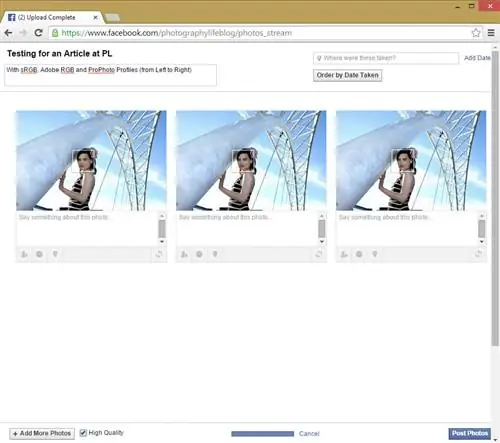Image resolution: width=500 pixels, height=443 pixels.
Task: Add location pin under first photo
Action: tap(55, 254)
